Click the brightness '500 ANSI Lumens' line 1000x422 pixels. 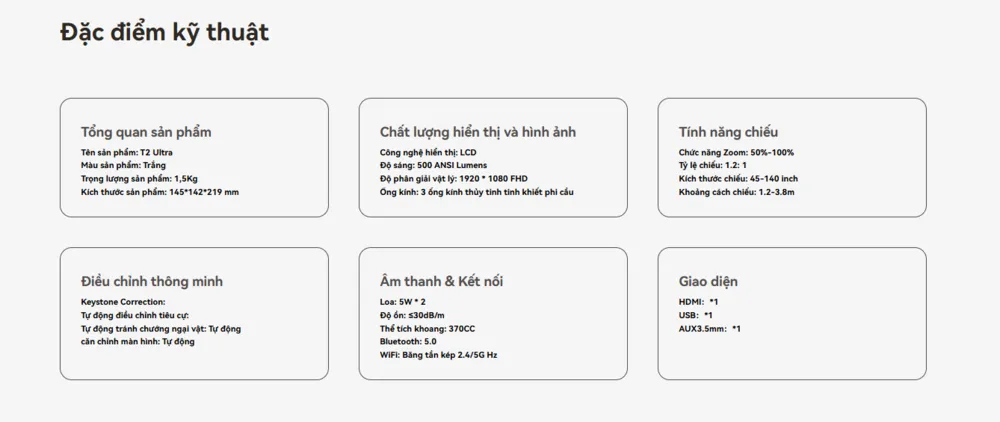click(x=424, y=165)
